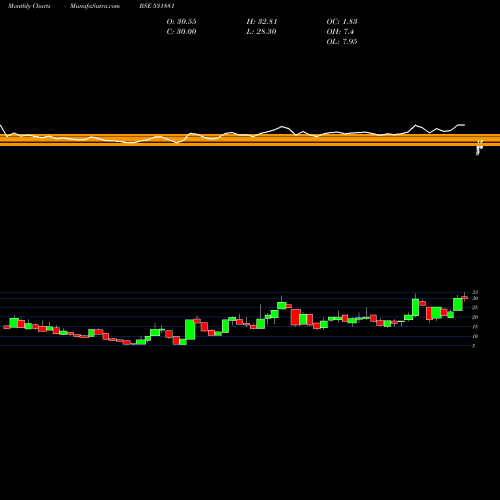Click the 5 price axis label

pyautogui.click(x=474, y=346)
